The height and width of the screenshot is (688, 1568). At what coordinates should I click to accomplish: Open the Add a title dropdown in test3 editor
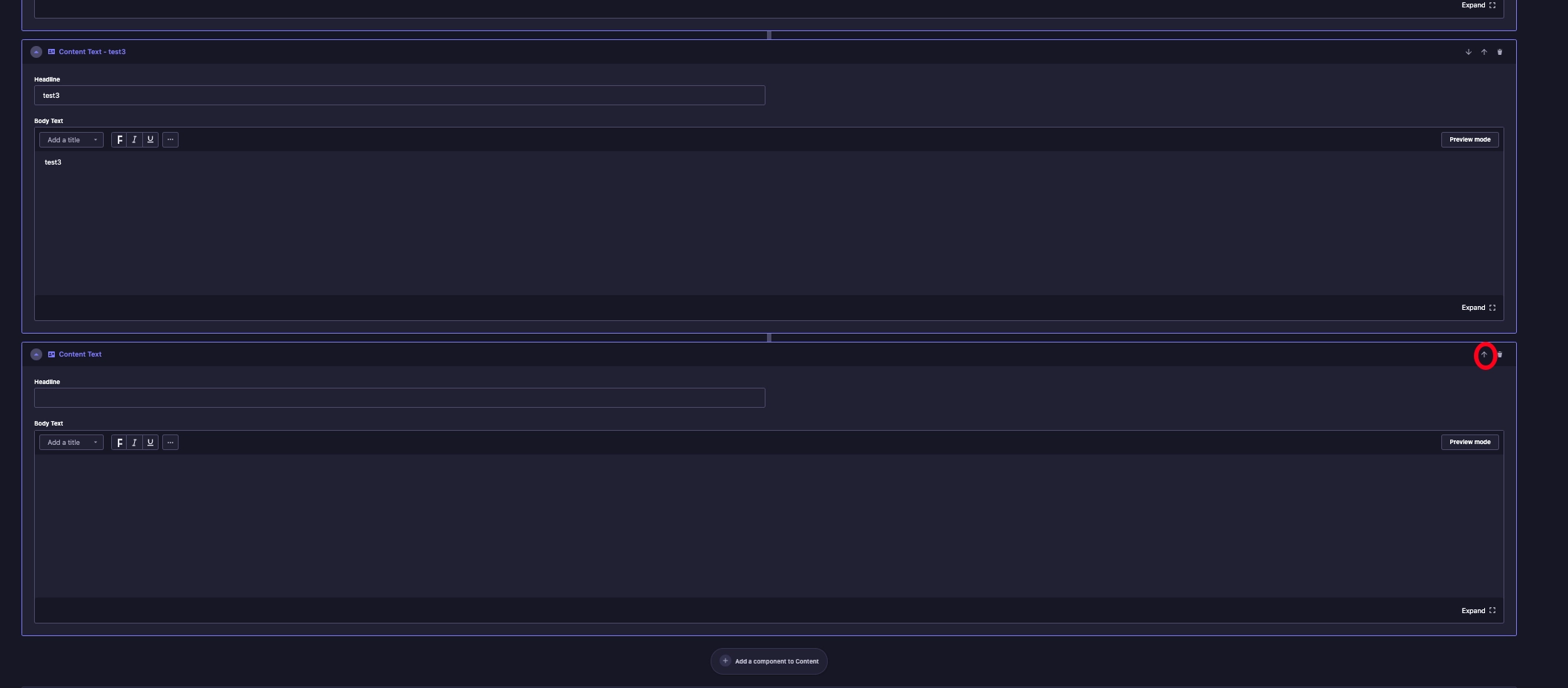tap(71, 139)
